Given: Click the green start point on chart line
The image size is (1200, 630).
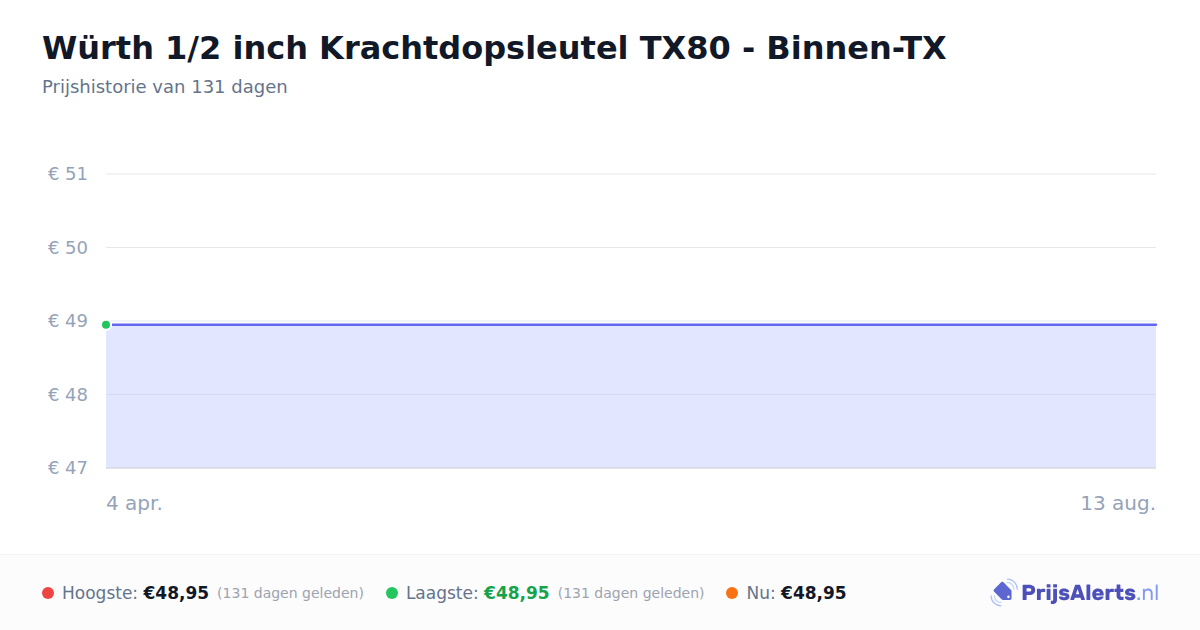Looking at the screenshot, I should click(x=106, y=324).
